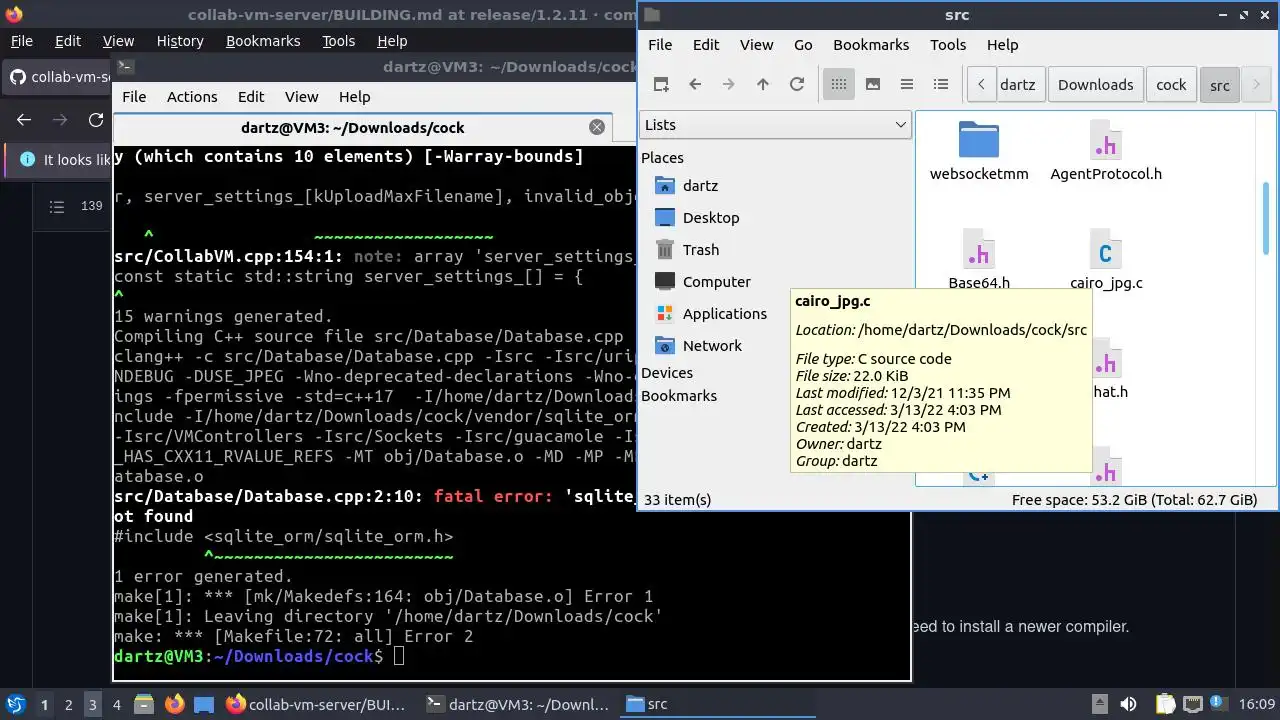This screenshot has width=1280, height=720.
Task: Focus dartz@VM3 terminal taskbar entry
Action: coord(517,704)
